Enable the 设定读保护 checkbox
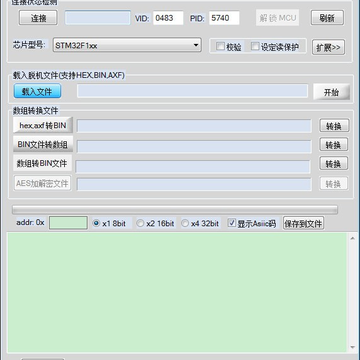The width and height of the screenshot is (360, 360). click(x=255, y=46)
